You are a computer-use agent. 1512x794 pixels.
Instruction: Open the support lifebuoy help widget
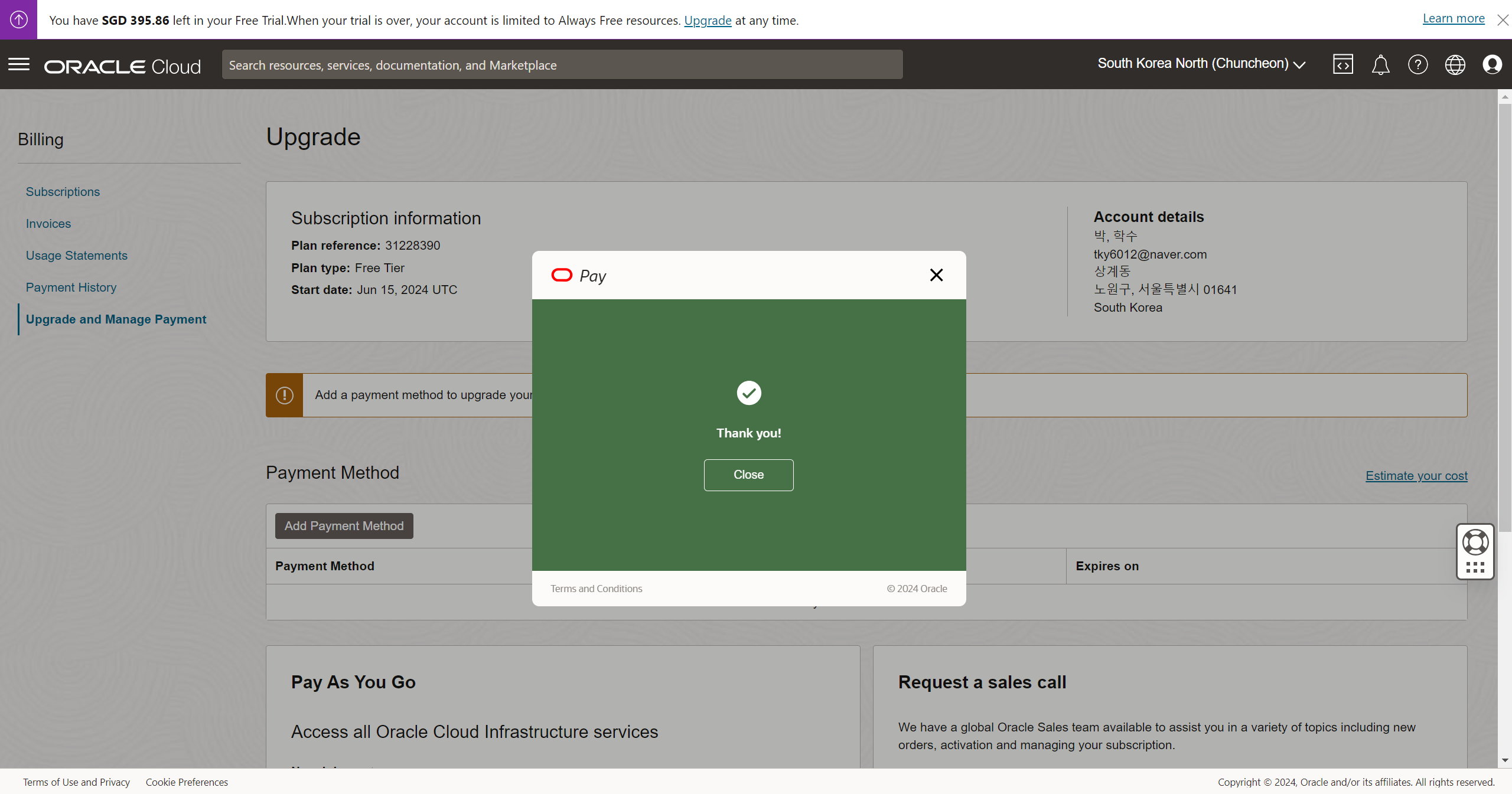[x=1475, y=543]
